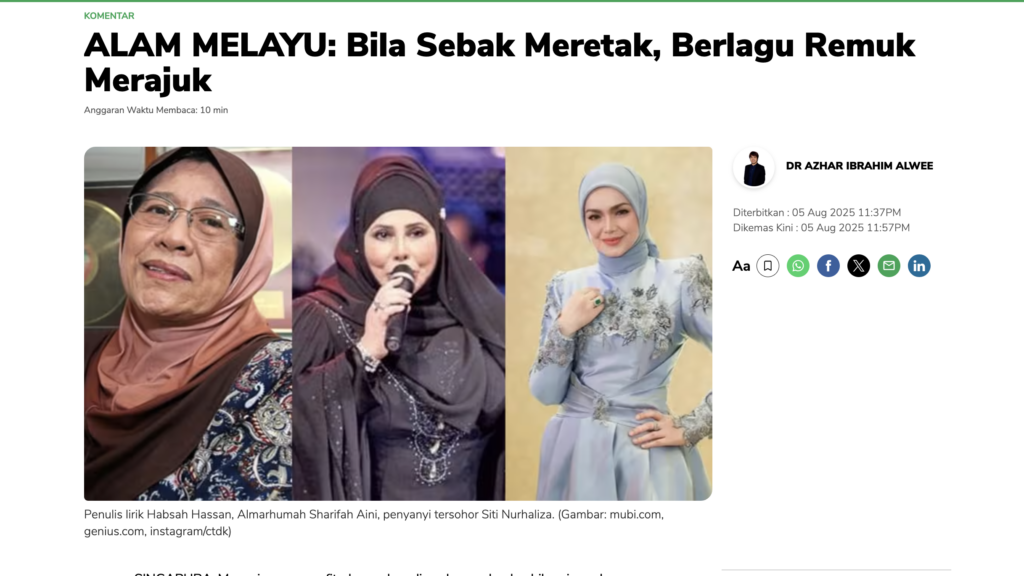This screenshot has height=576, width=1024.
Task: Share article on LinkedIn
Action: click(x=919, y=266)
